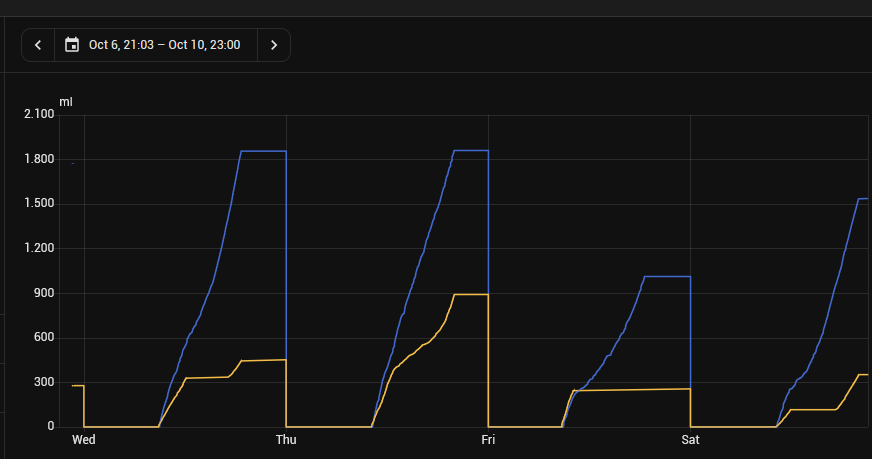872x459 pixels.
Task: Click the date range Oct 6 – Oct 10
Action: point(165,45)
